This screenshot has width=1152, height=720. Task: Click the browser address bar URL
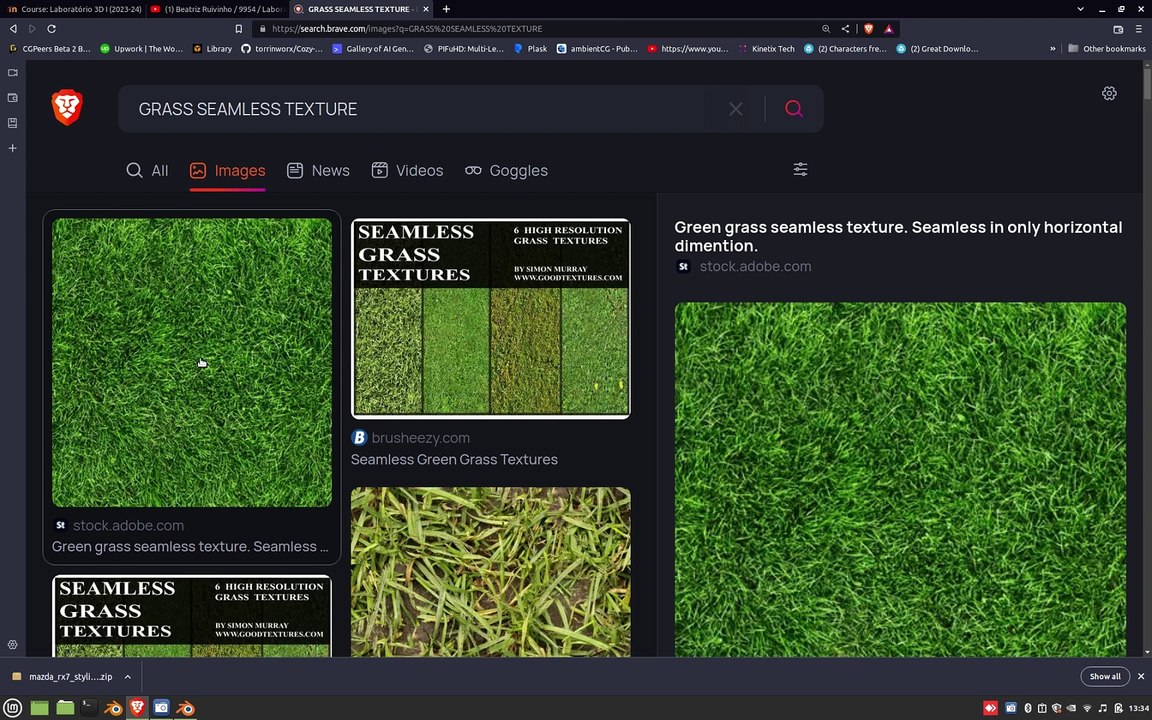pyautogui.click(x=407, y=29)
